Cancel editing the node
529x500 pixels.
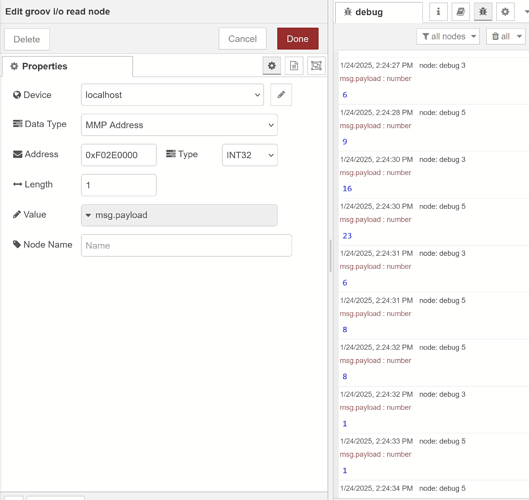click(x=242, y=39)
